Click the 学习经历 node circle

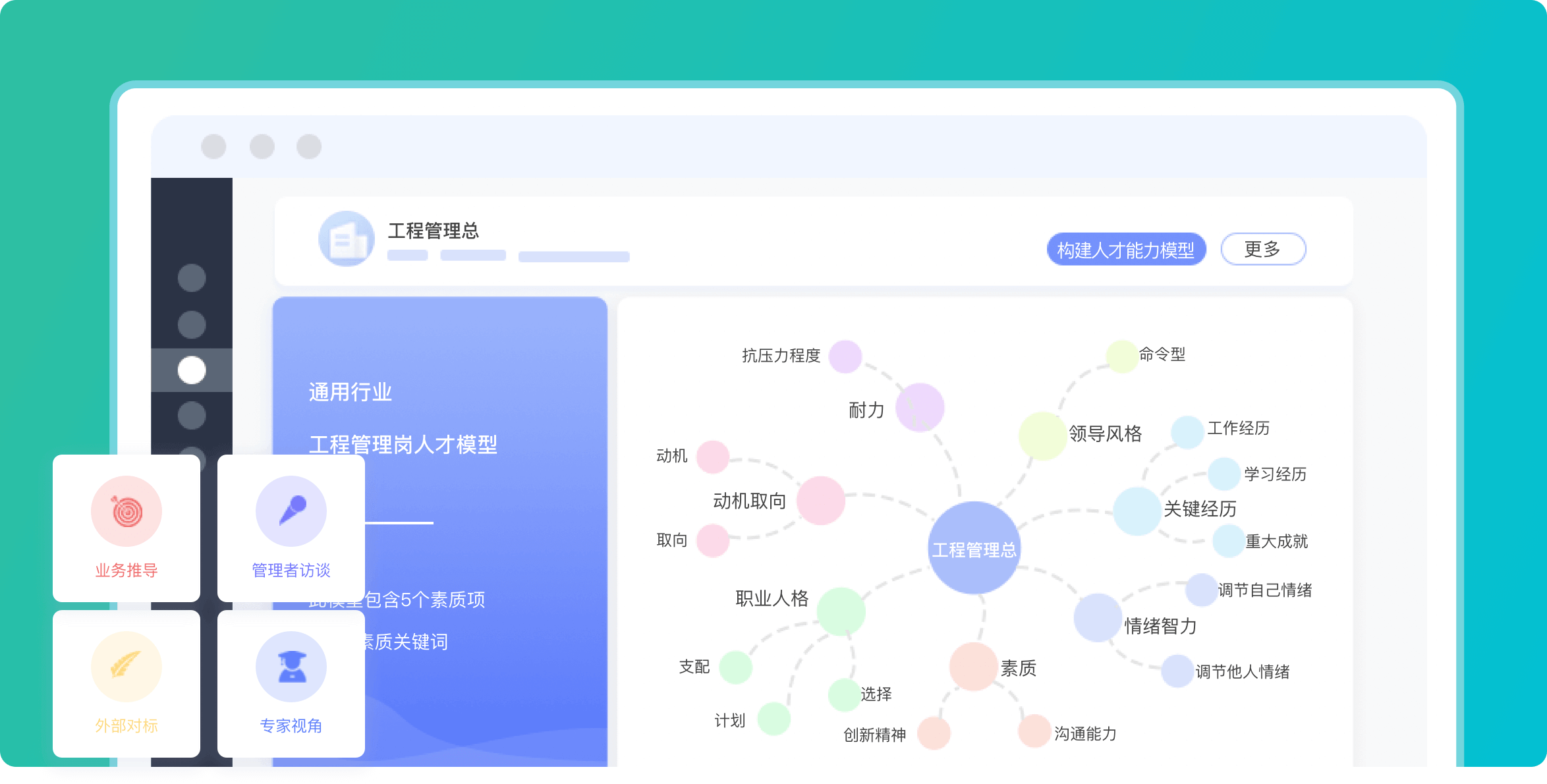[x=1225, y=474]
